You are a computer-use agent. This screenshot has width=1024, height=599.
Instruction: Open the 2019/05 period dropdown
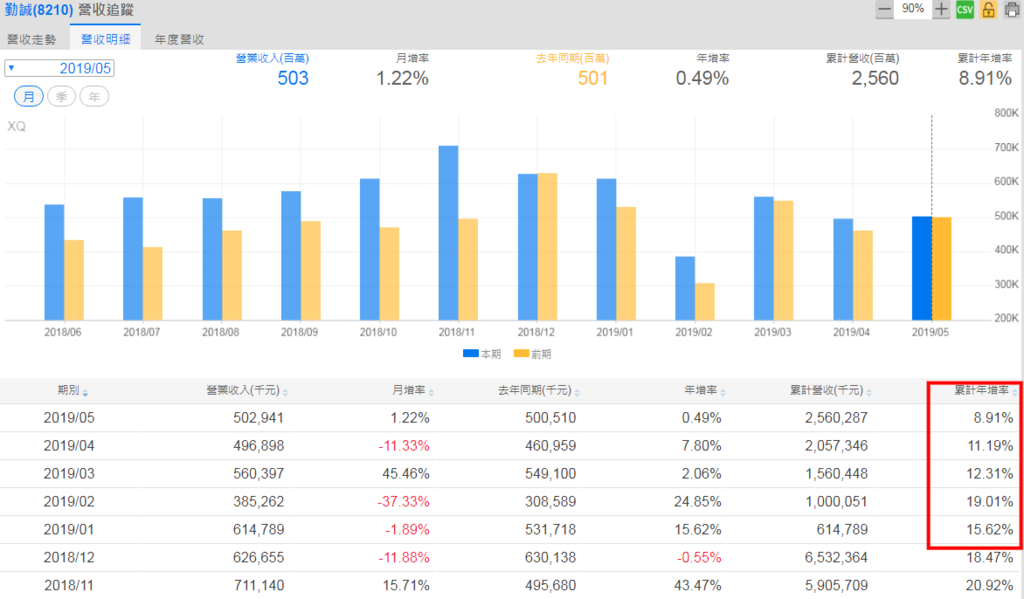point(59,68)
